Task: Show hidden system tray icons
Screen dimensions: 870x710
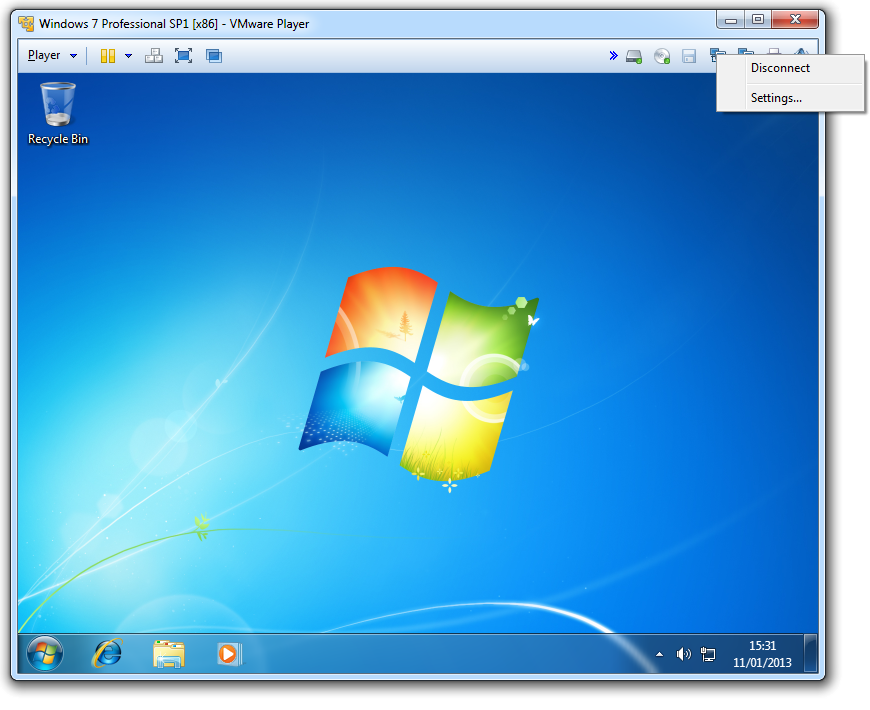Action: (x=658, y=654)
